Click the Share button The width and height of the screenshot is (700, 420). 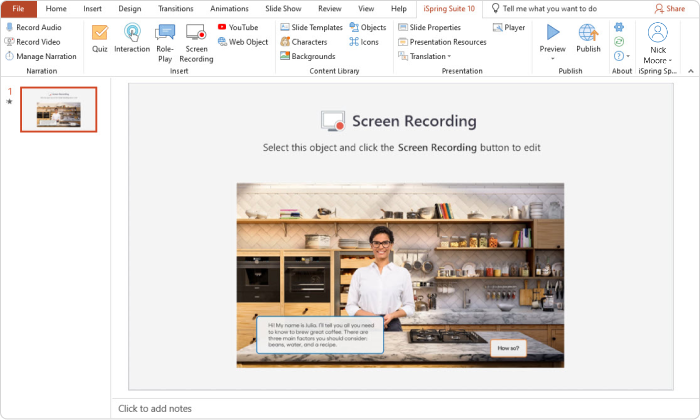click(670, 8)
